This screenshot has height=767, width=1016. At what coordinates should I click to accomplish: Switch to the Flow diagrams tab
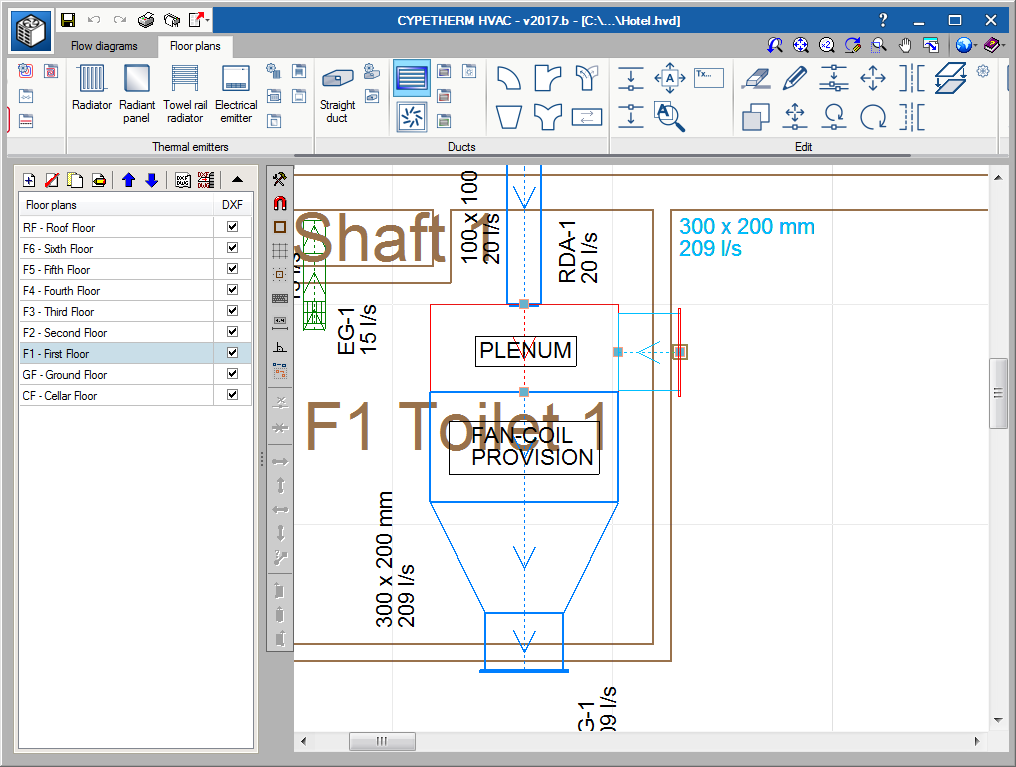pos(104,46)
